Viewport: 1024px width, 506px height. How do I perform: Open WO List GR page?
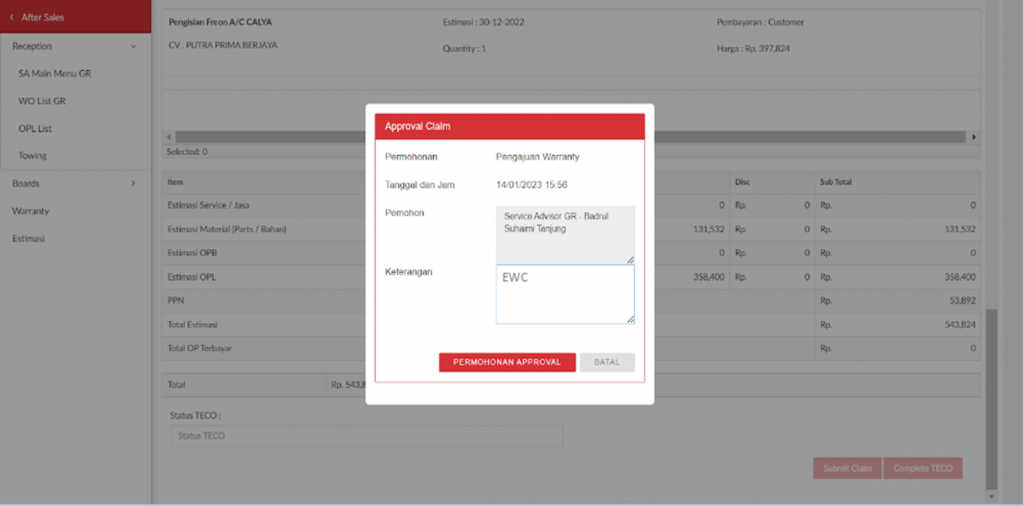(42, 101)
